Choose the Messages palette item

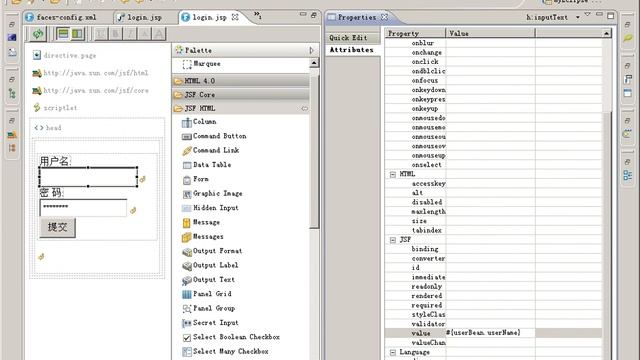[x=202, y=236]
